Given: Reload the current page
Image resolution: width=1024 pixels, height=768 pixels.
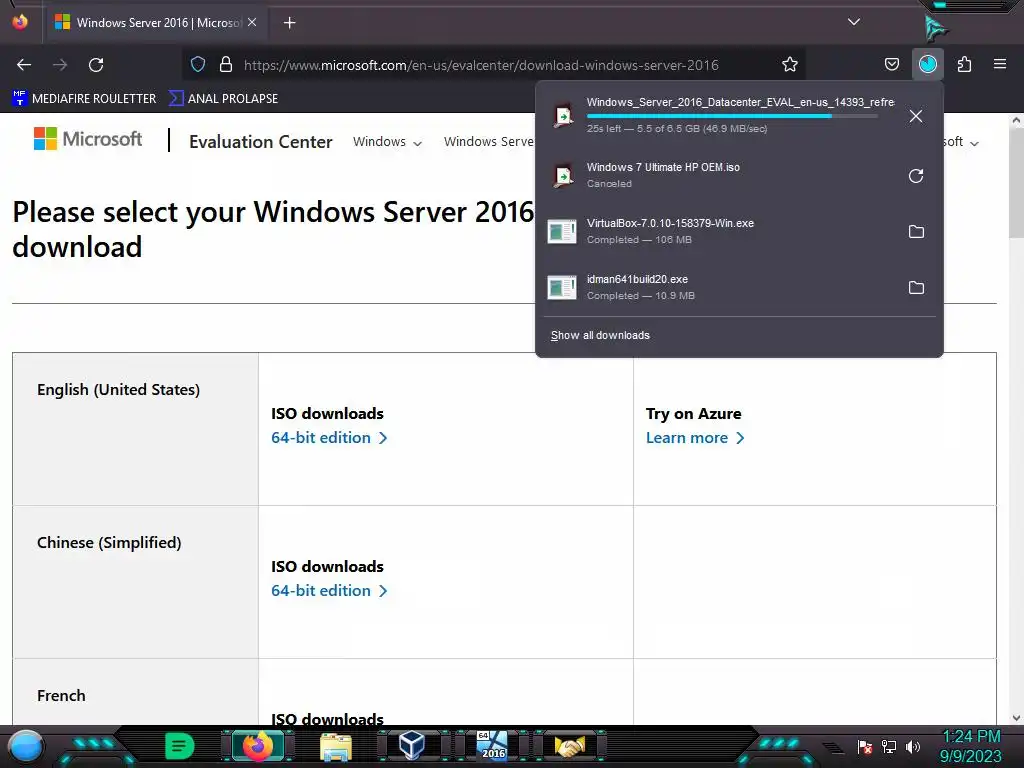Looking at the screenshot, I should click(x=96, y=65).
